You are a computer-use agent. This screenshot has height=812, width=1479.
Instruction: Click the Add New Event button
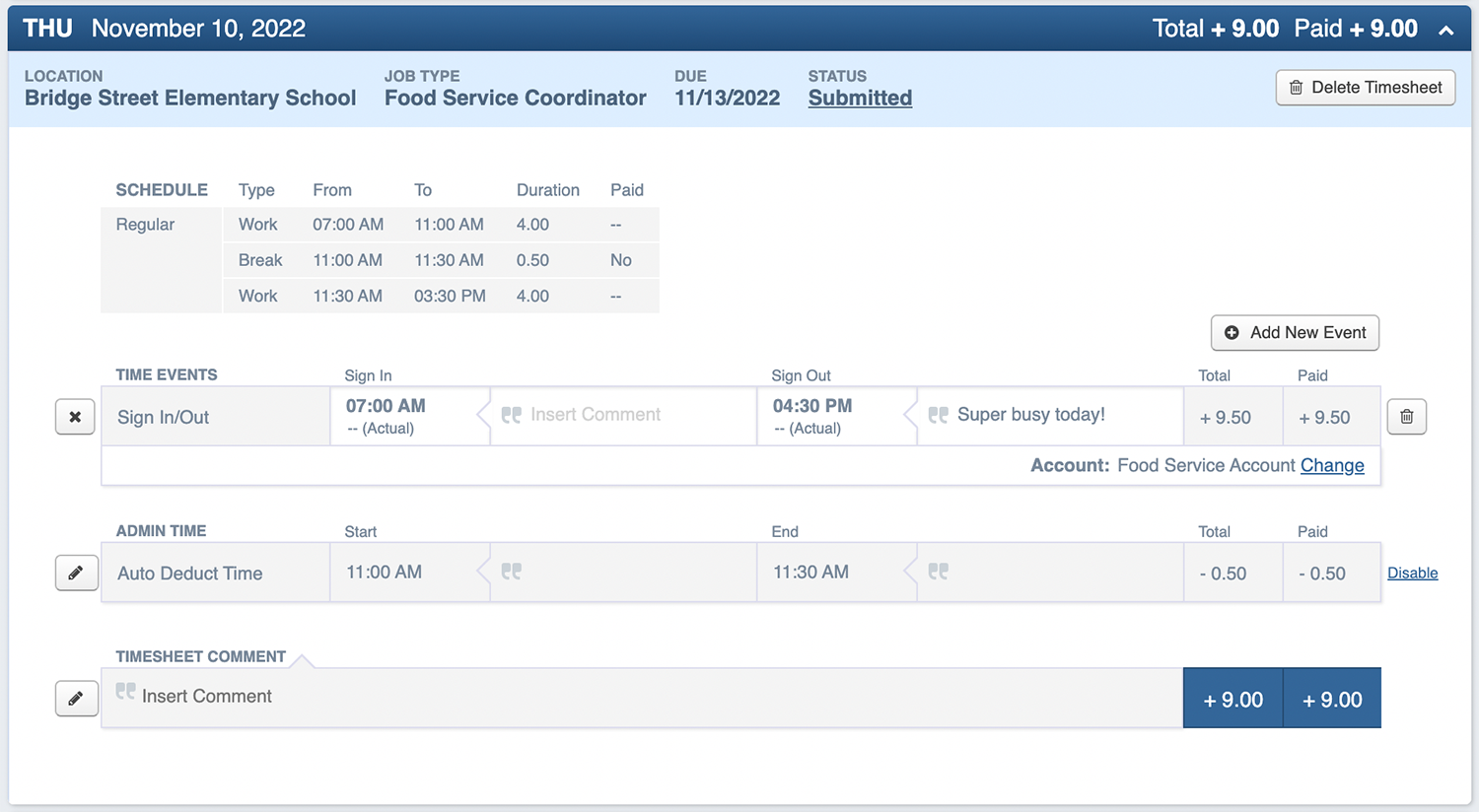pos(1295,333)
